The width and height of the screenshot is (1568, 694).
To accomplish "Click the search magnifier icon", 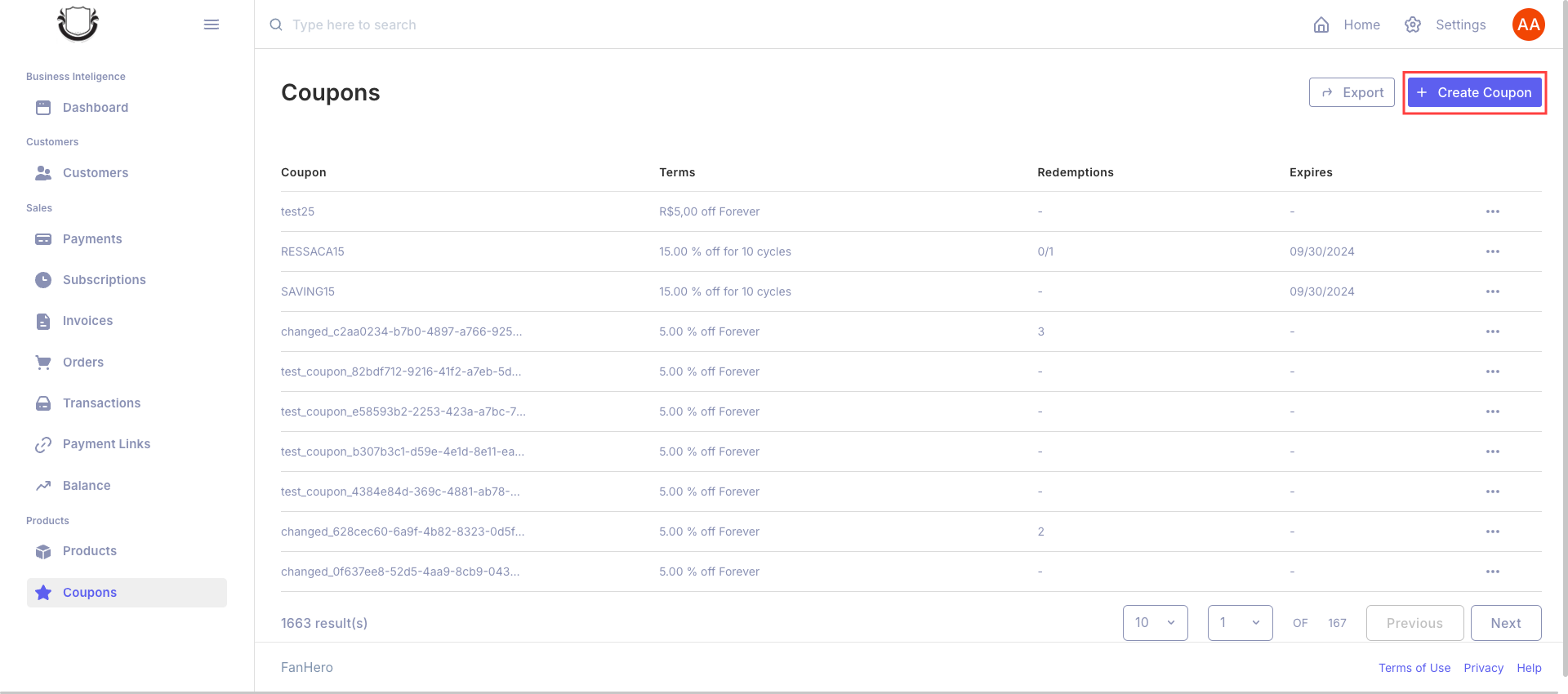I will point(276,24).
